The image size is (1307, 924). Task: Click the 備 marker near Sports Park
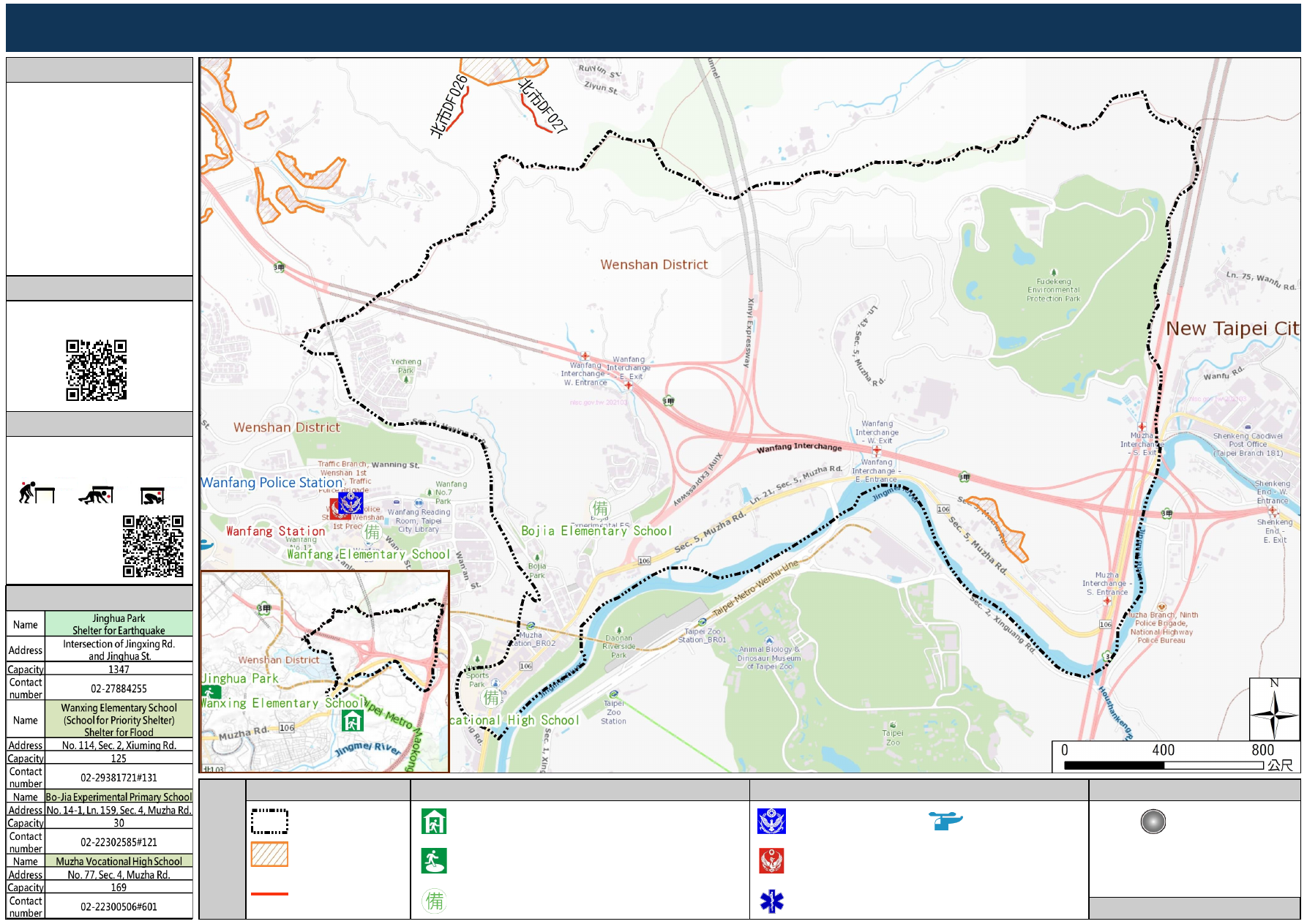click(x=491, y=697)
